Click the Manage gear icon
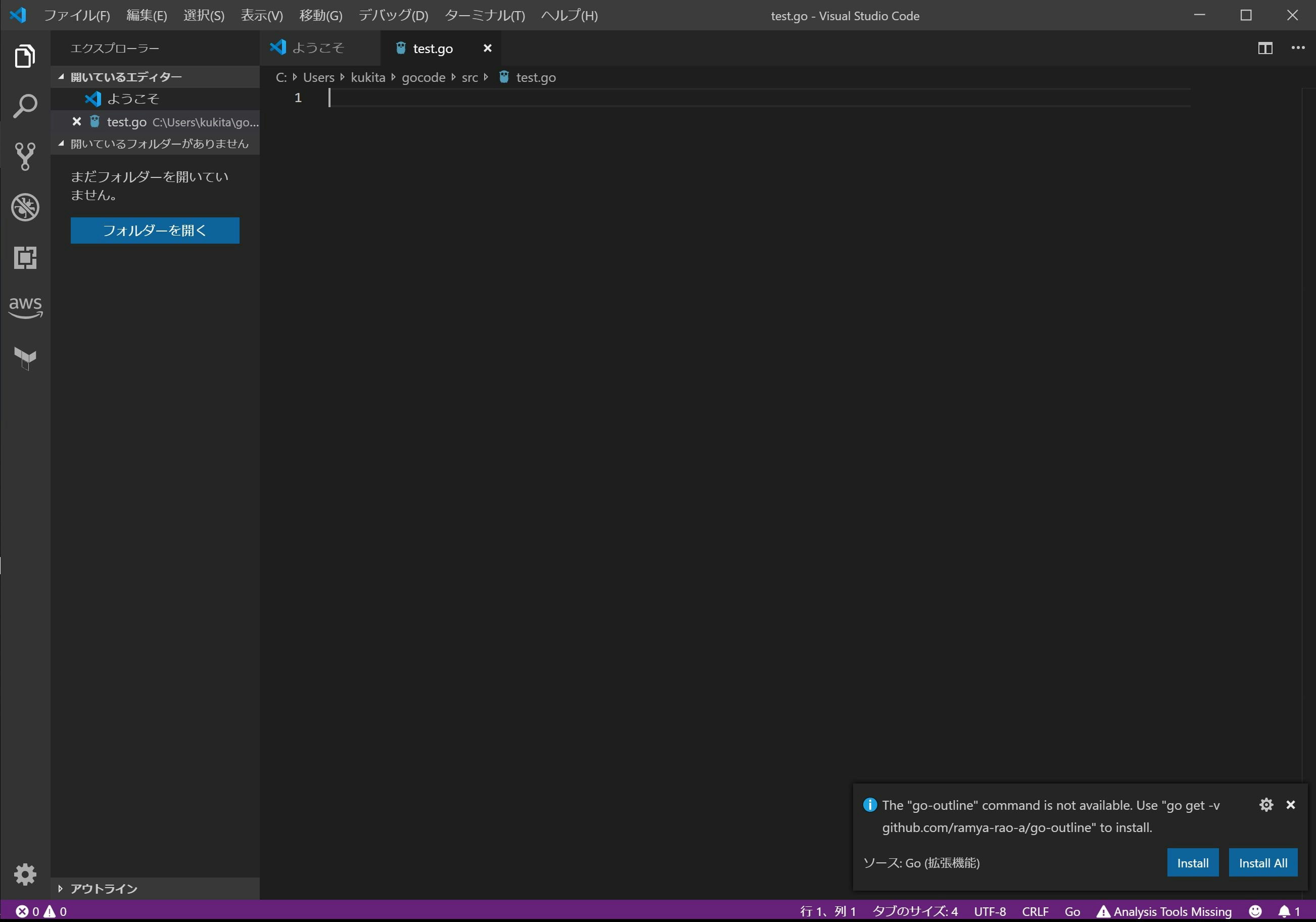Image resolution: width=1316 pixels, height=922 pixels. coord(25,874)
